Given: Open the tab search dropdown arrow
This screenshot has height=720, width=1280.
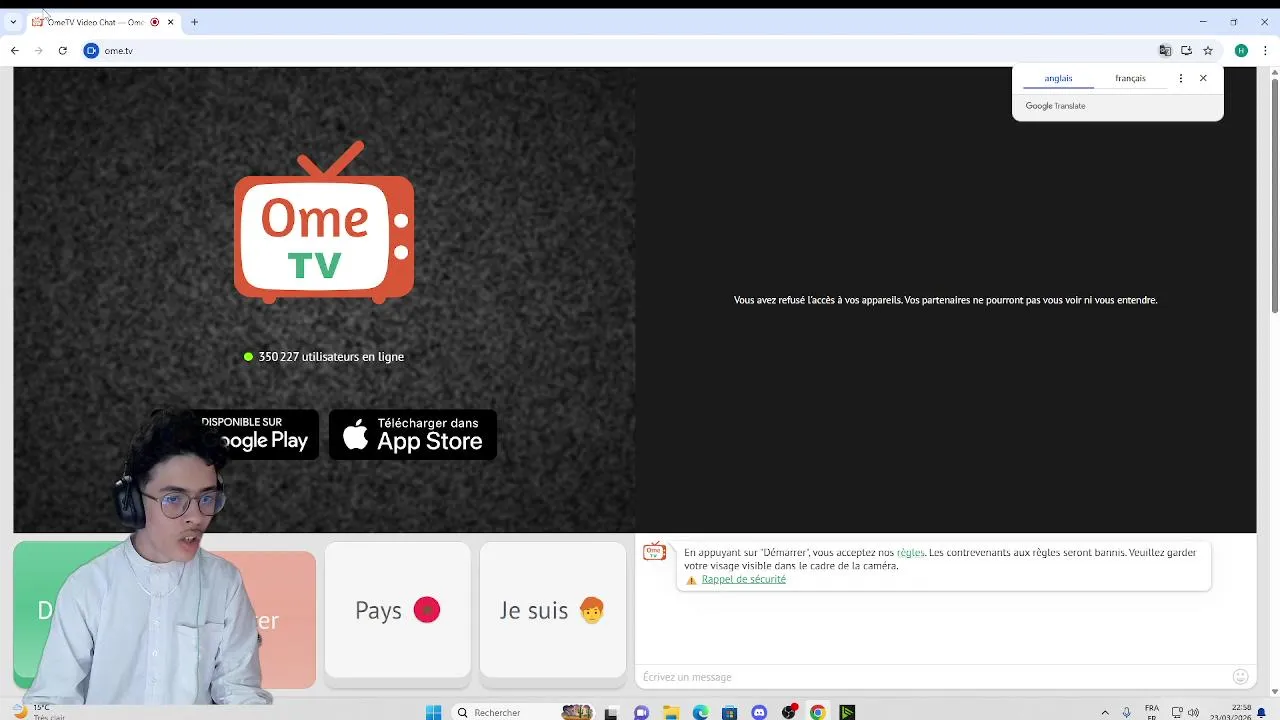Looking at the screenshot, I should (13, 22).
